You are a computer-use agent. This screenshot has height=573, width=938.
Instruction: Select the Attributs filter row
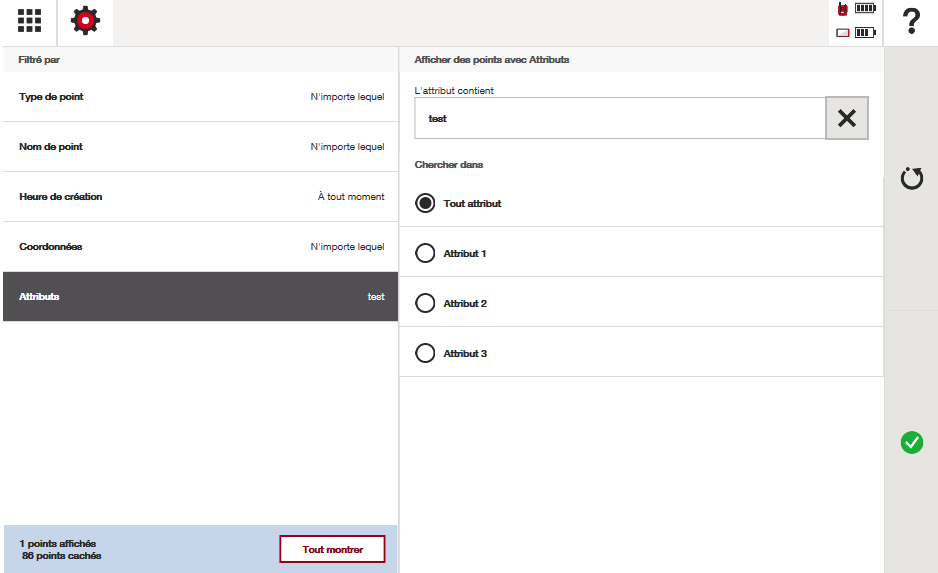(200, 297)
